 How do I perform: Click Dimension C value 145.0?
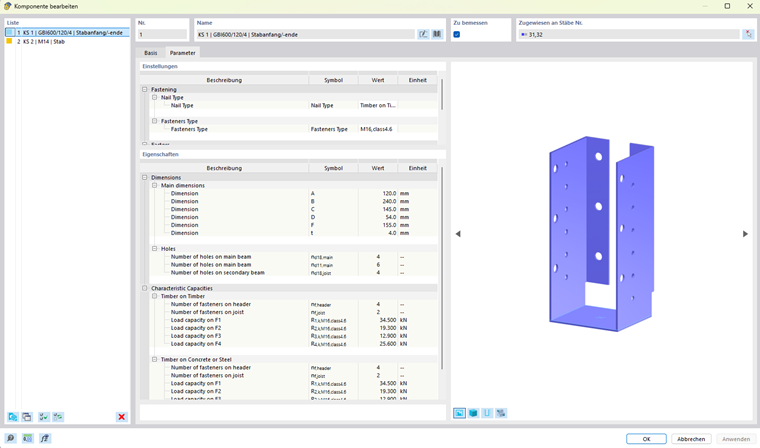pyautogui.click(x=378, y=209)
